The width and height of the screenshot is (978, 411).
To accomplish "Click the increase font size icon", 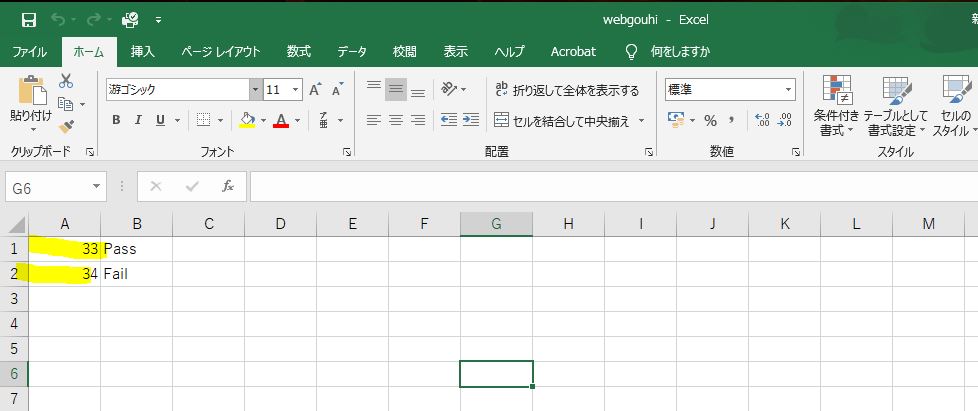I will click(315, 89).
